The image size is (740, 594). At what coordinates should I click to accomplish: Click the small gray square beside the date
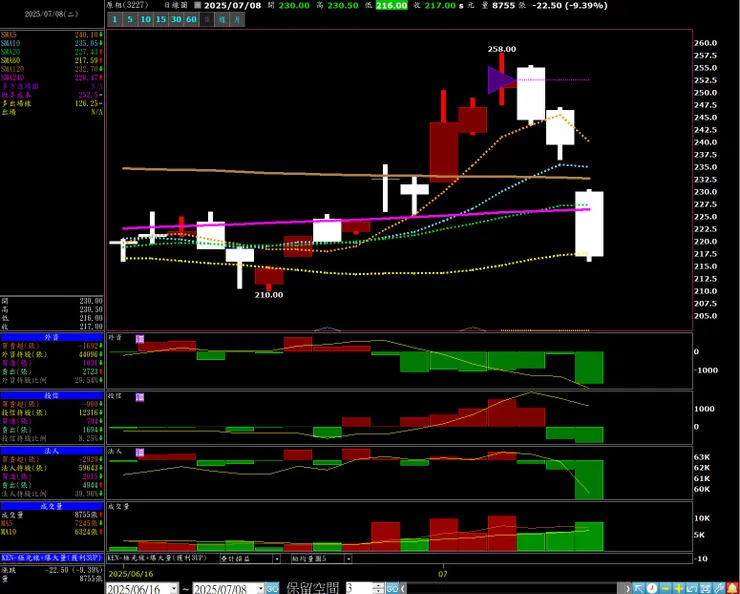(197, 6)
